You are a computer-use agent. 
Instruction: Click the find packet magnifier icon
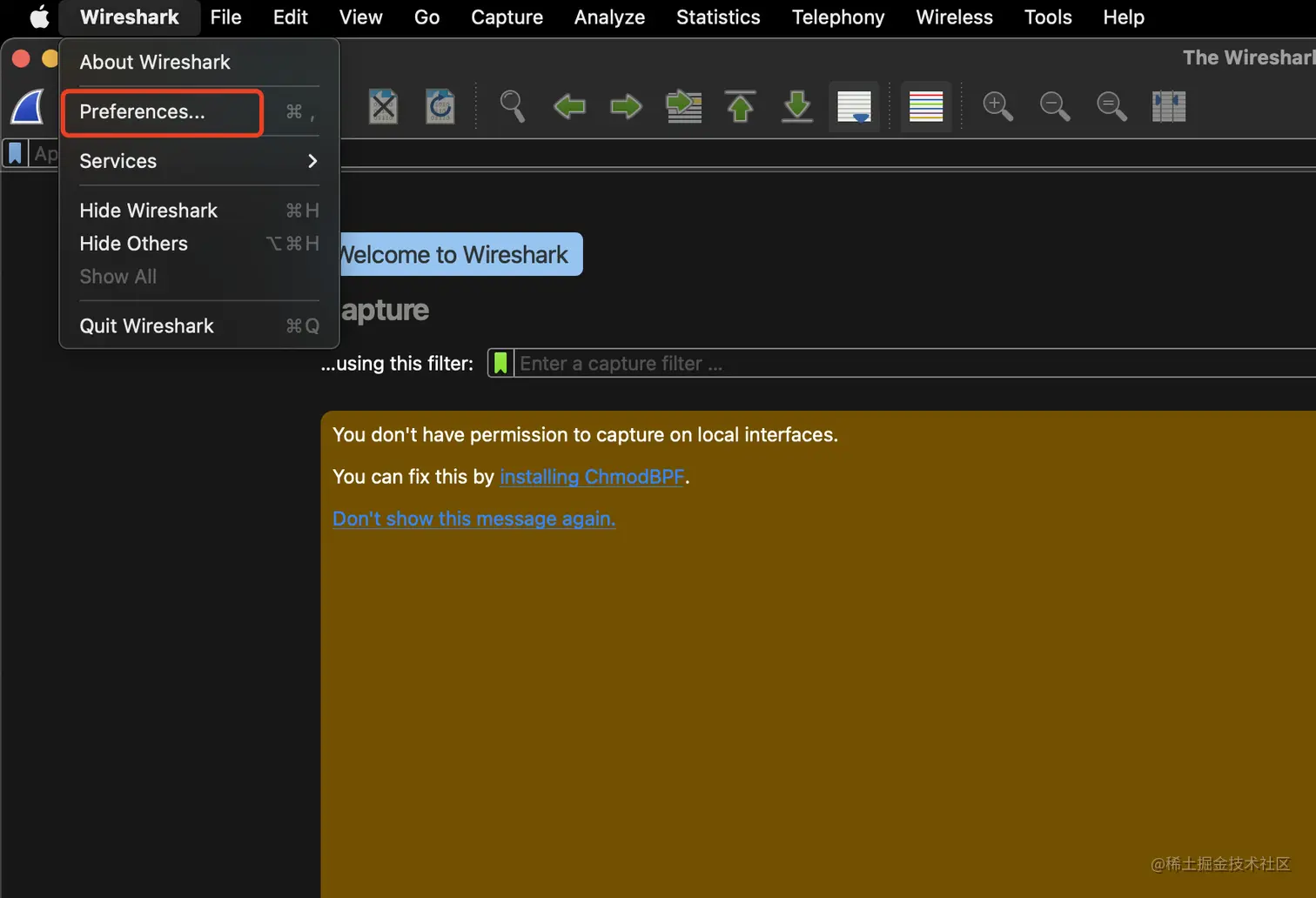point(512,106)
